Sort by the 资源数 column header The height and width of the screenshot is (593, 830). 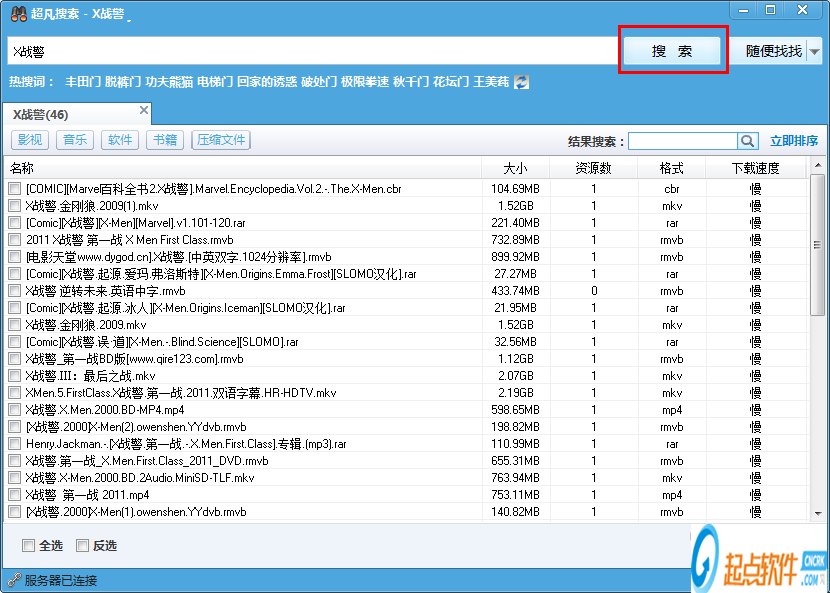coord(593,168)
